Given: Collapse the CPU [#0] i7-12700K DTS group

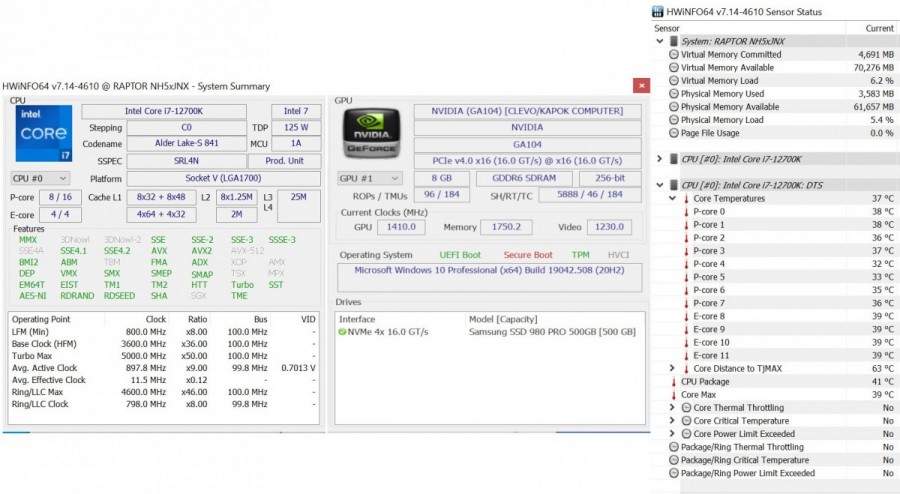Looking at the screenshot, I should click(x=660, y=185).
